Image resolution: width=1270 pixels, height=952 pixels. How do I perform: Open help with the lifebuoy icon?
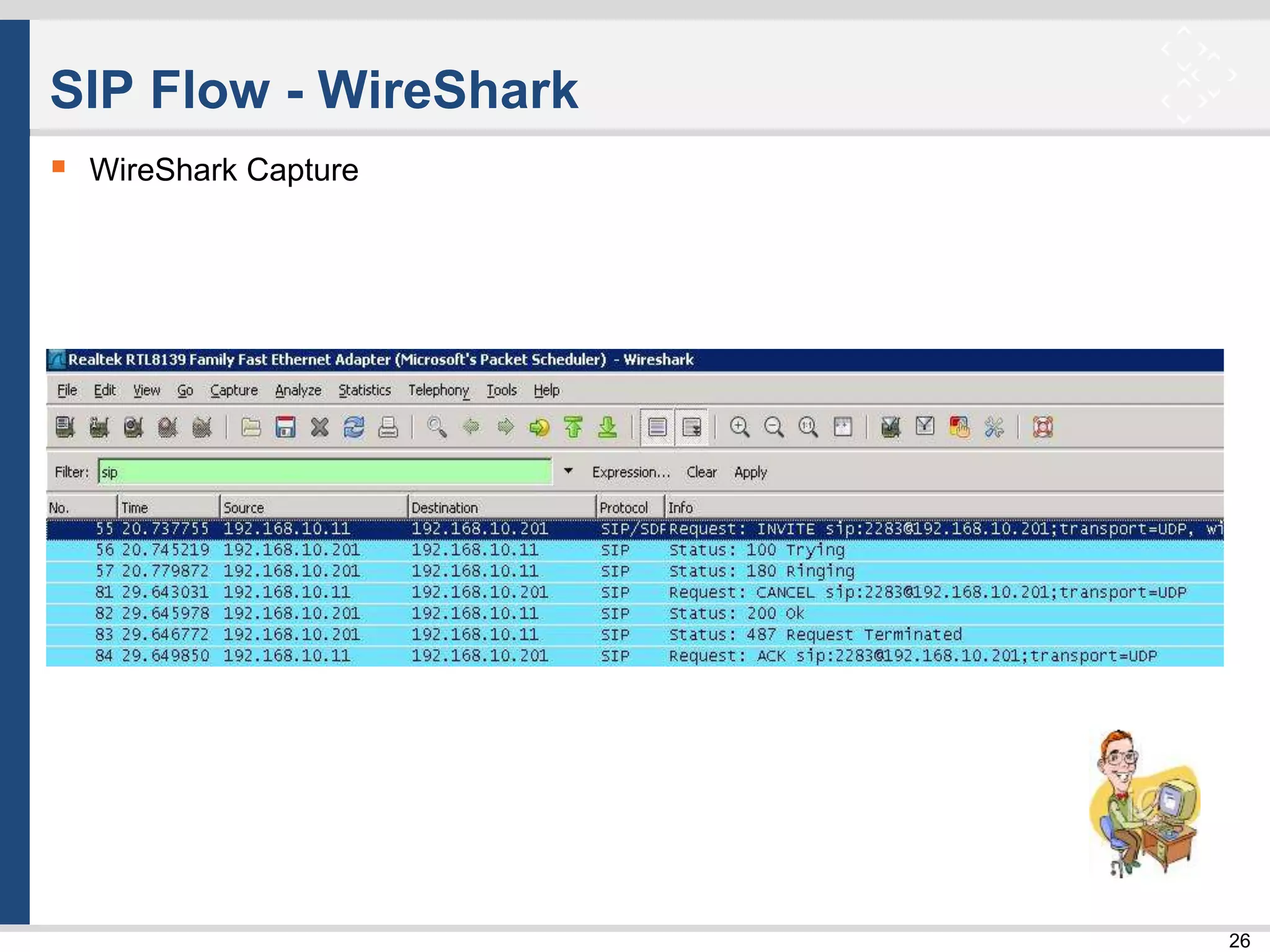[1042, 427]
